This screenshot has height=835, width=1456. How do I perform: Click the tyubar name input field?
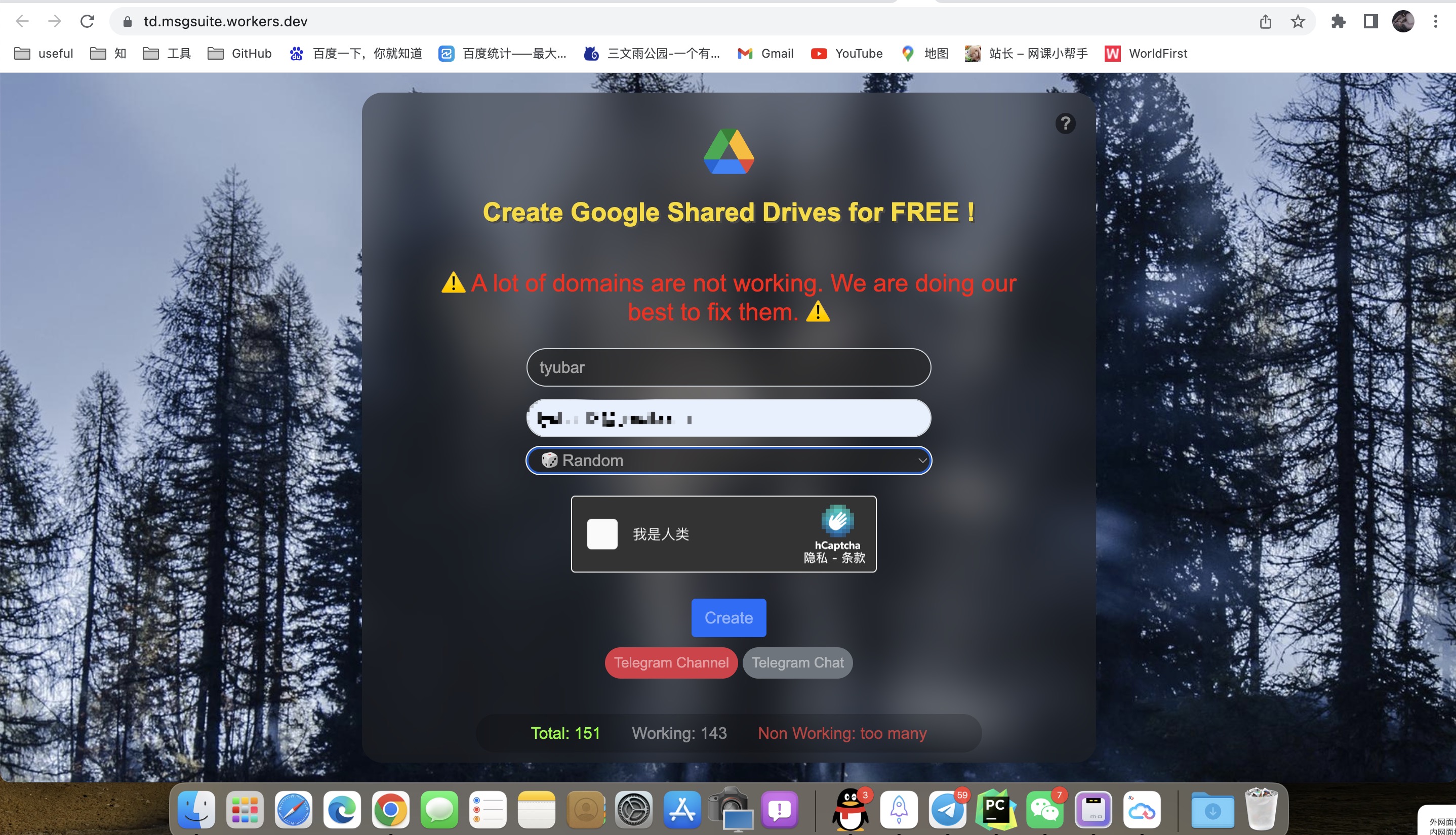(728, 366)
